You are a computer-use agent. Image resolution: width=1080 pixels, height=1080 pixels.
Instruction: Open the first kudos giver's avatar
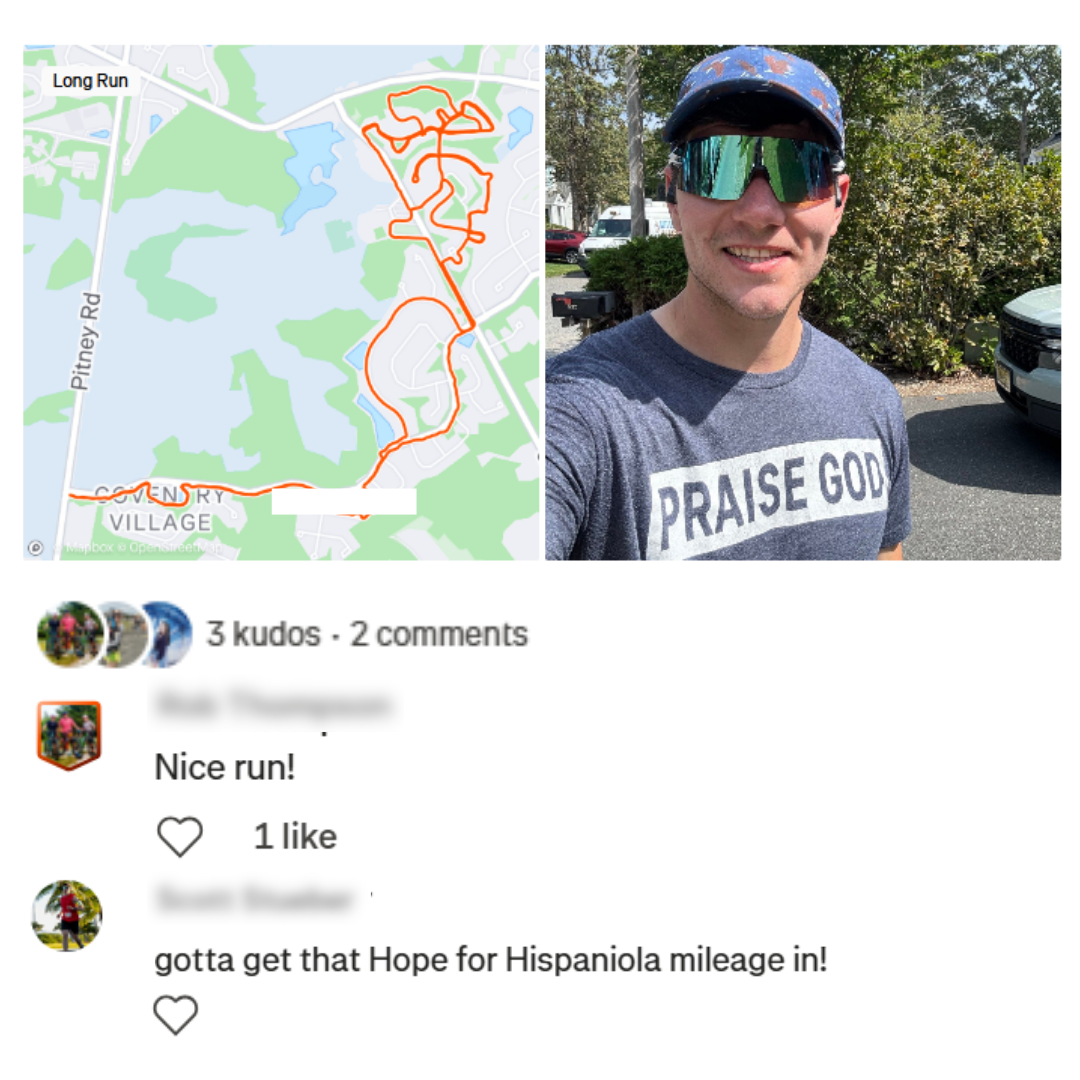[70, 634]
